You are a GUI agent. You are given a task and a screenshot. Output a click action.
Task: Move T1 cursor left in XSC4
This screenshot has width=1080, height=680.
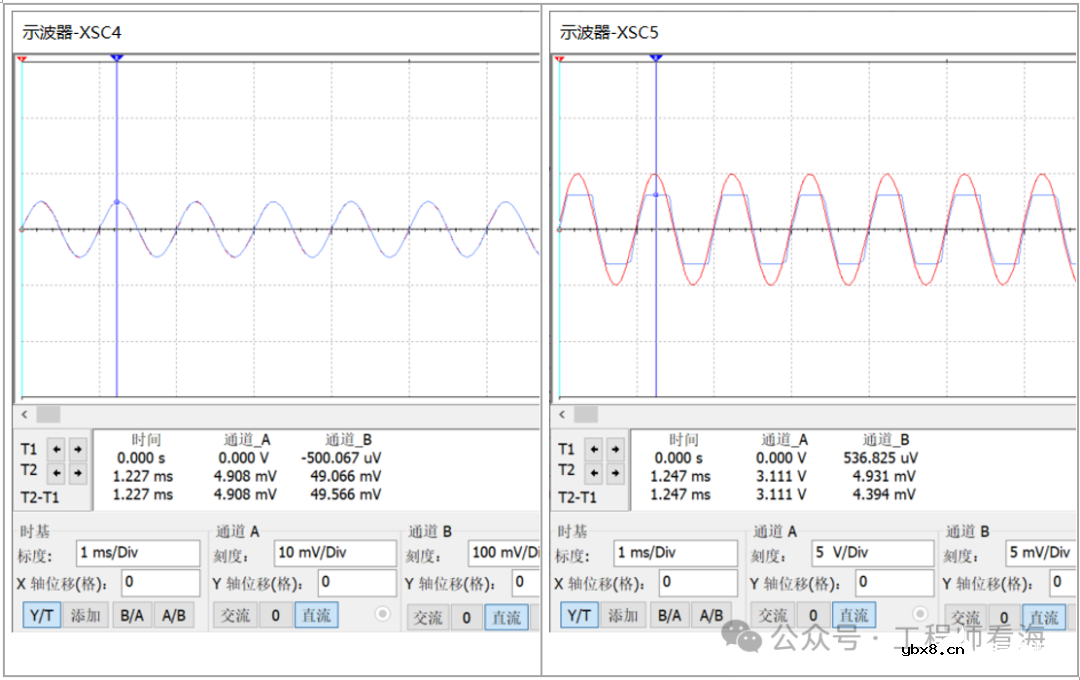click(57, 449)
